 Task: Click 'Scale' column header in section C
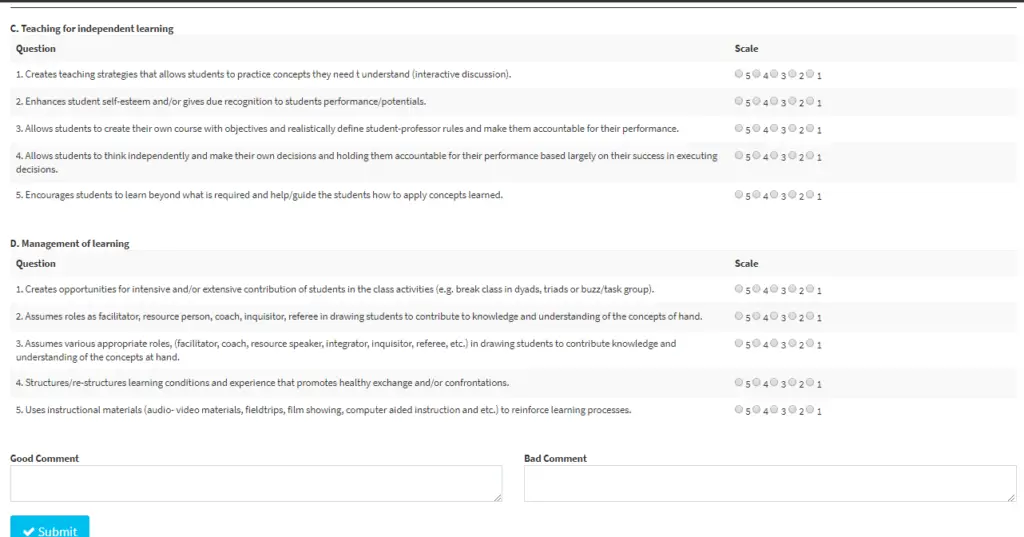click(746, 48)
